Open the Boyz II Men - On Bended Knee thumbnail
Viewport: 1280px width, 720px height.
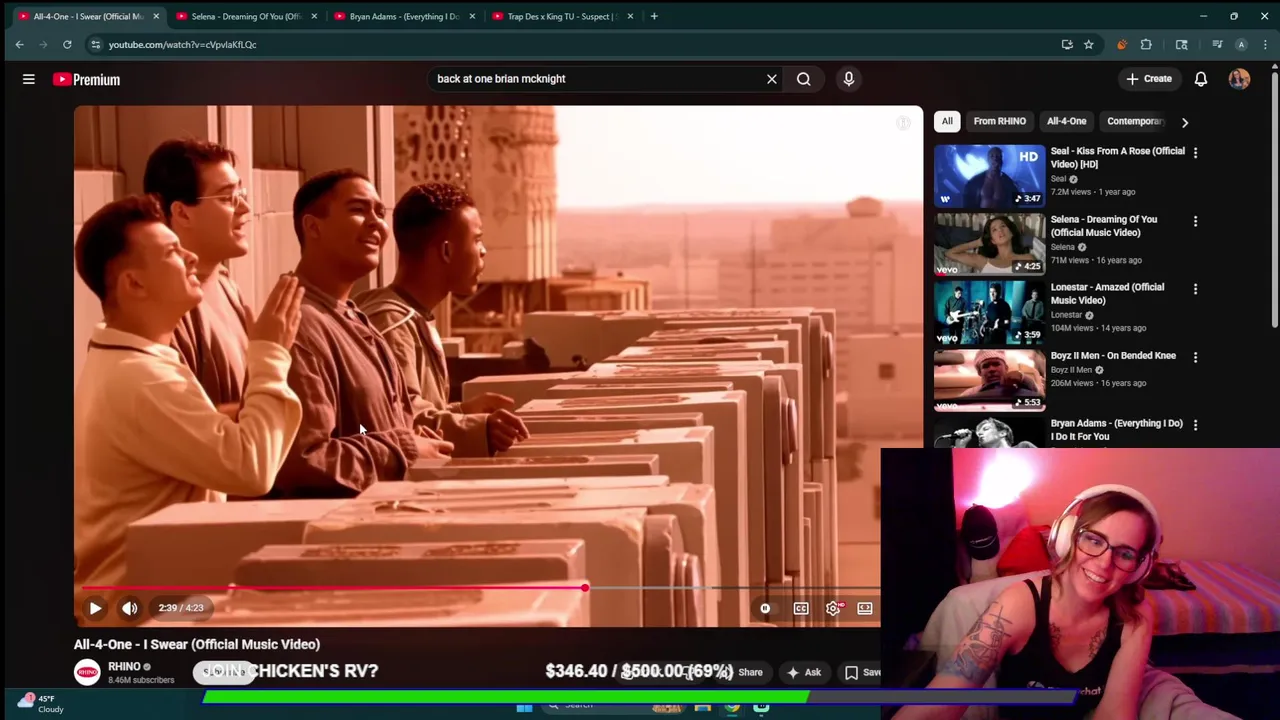990,379
